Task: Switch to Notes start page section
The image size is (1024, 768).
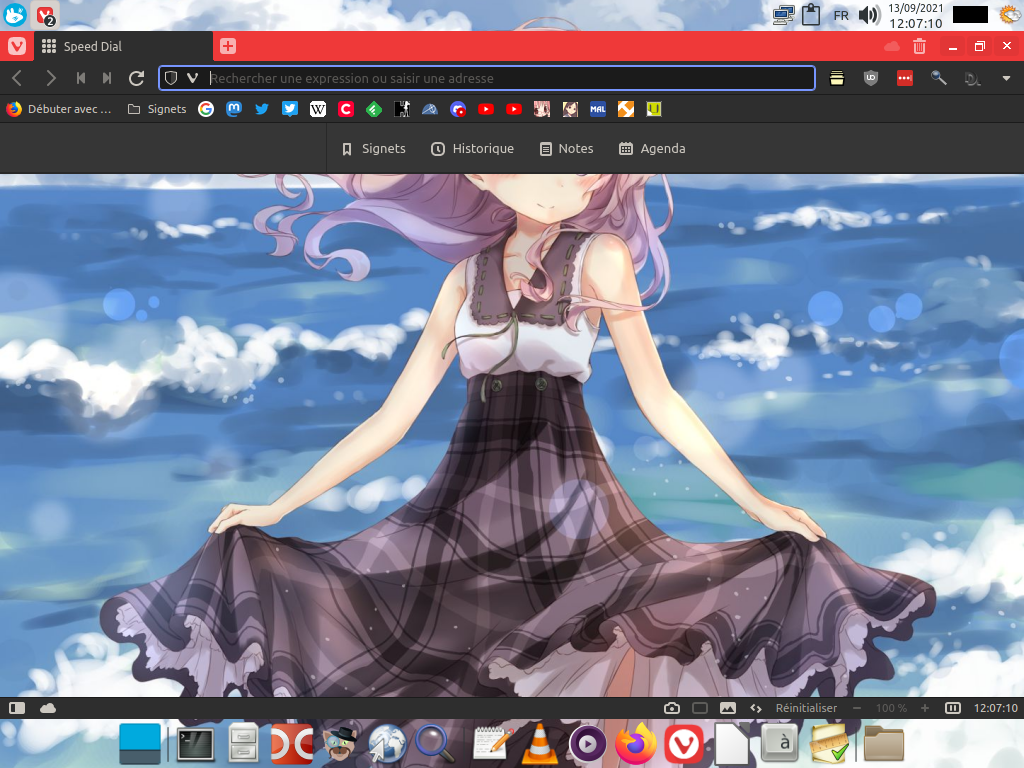Action: (x=566, y=149)
